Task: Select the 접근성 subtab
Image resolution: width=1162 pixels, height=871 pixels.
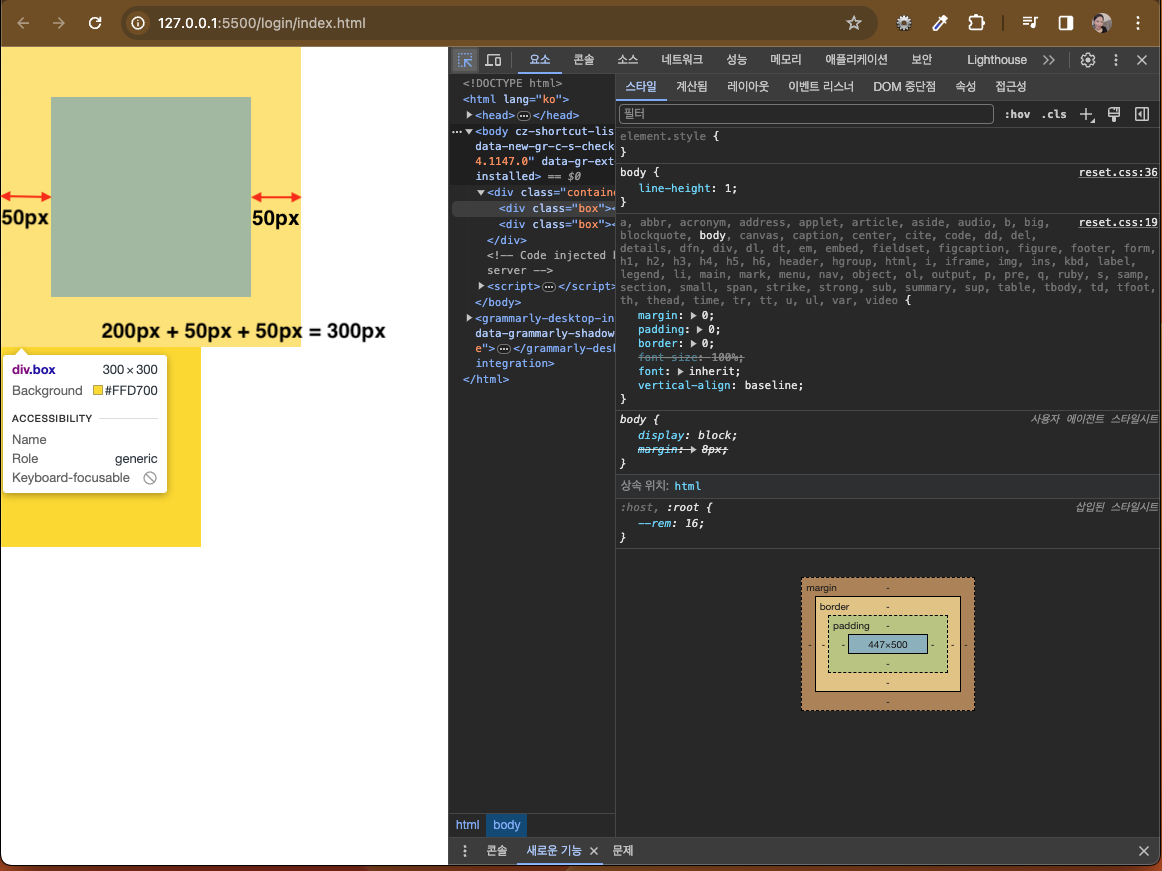Action: [1010, 87]
